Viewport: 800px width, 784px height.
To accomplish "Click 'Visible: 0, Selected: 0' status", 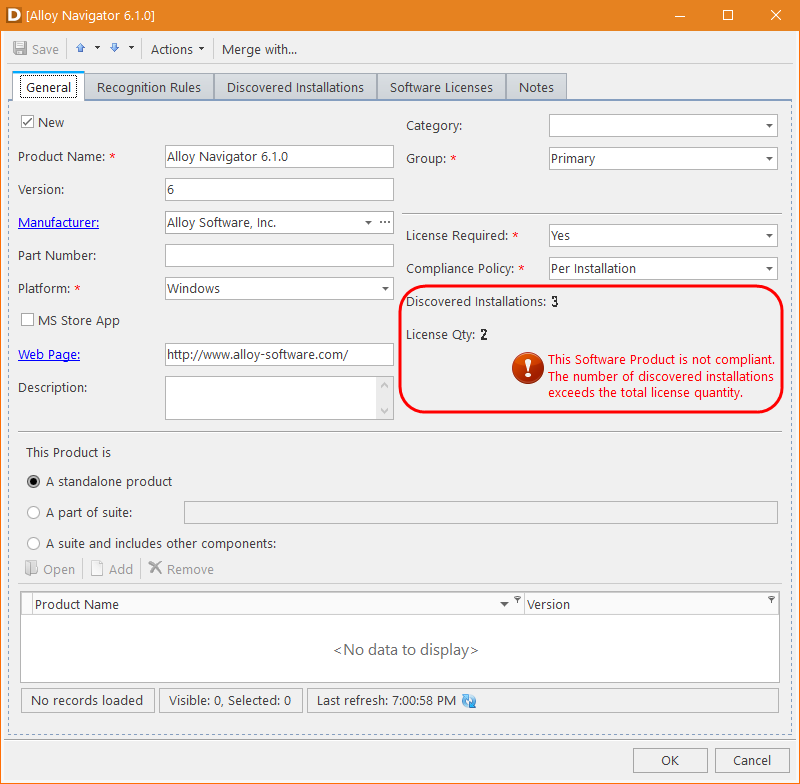I will click(x=230, y=700).
